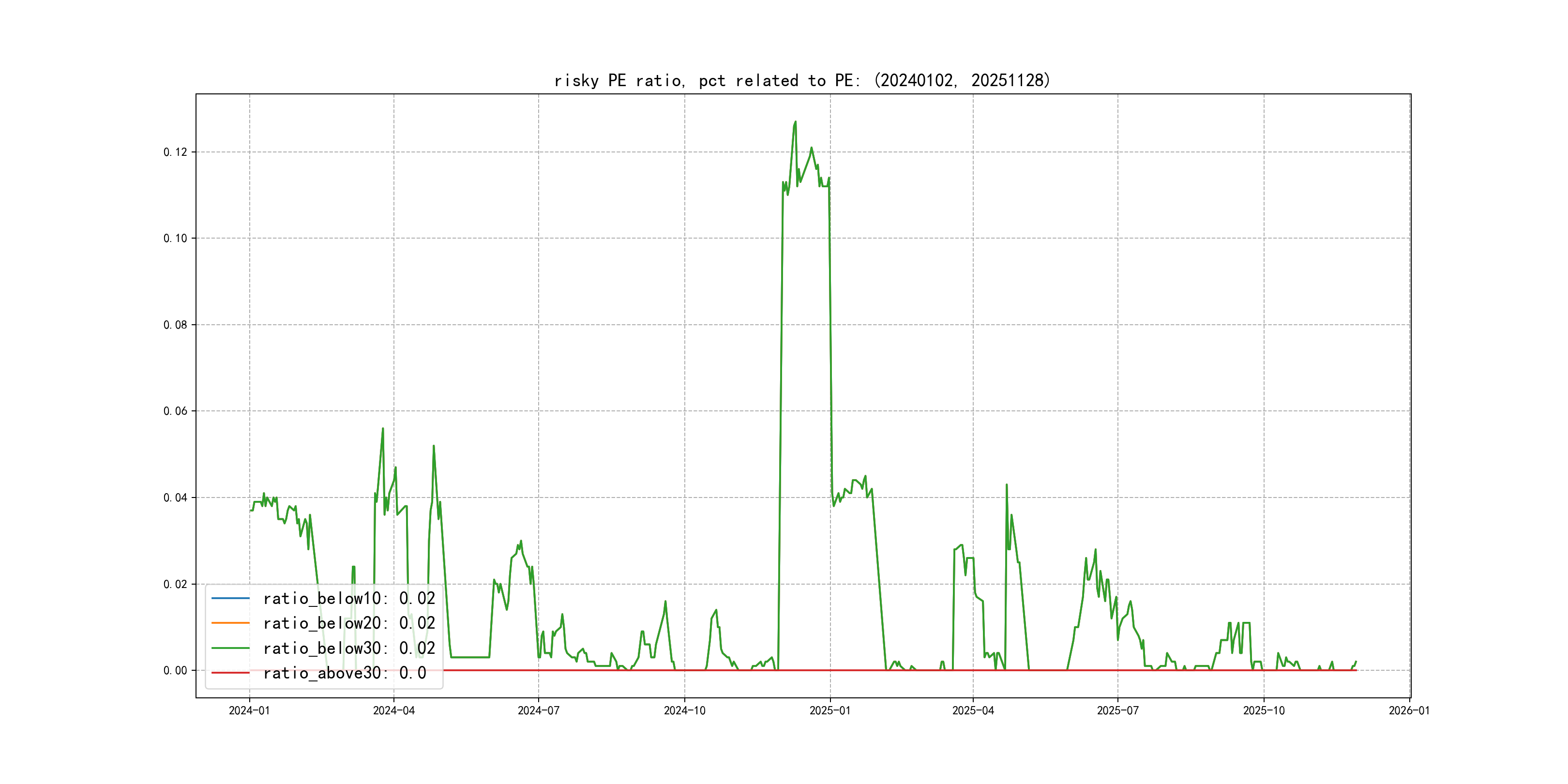This screenshot has height=784, width=1568.
Task: Click the 2024-01 x-axis tick label
Action: point(249,710)
